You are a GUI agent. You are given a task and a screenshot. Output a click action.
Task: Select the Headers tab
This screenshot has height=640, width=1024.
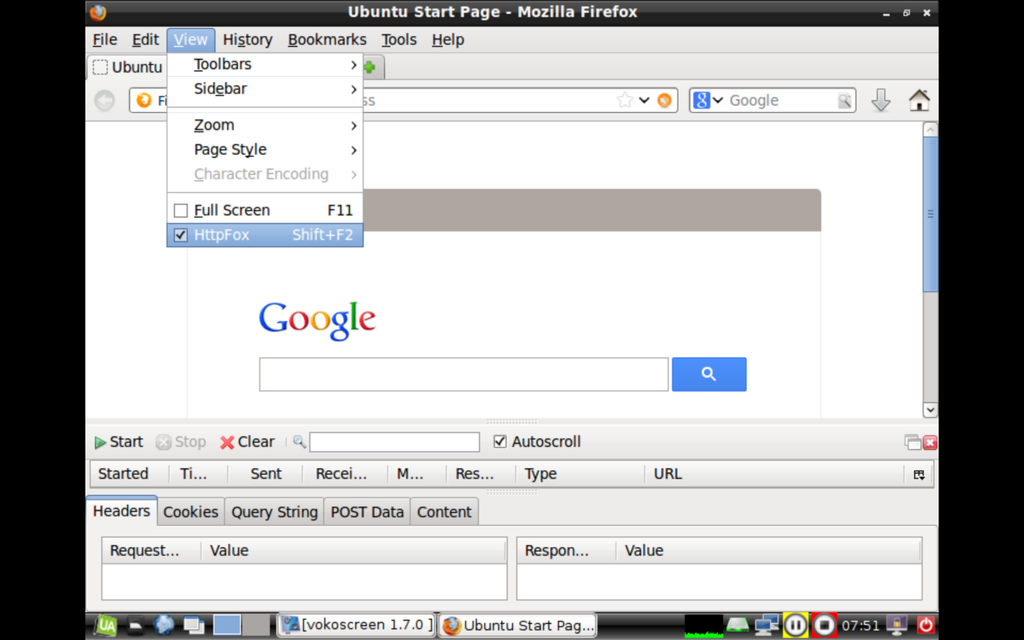click(121, 511)
